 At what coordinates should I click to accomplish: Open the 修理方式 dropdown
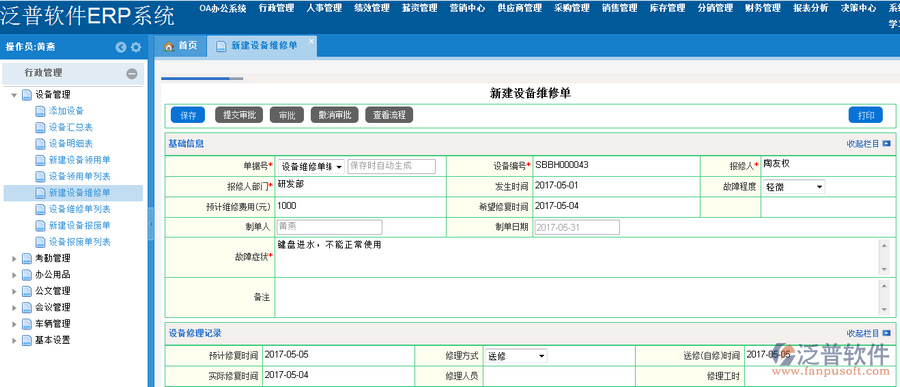point(516,356)
